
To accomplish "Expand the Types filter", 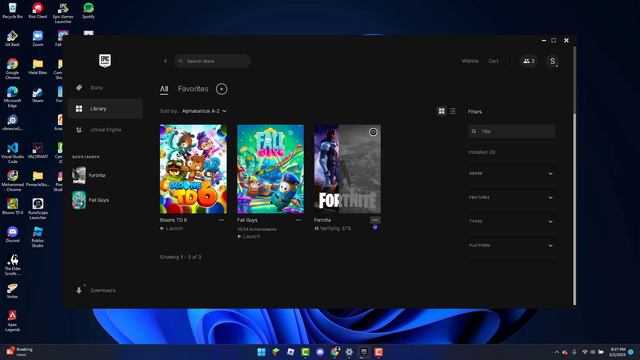I will click(x=511, y=221).
